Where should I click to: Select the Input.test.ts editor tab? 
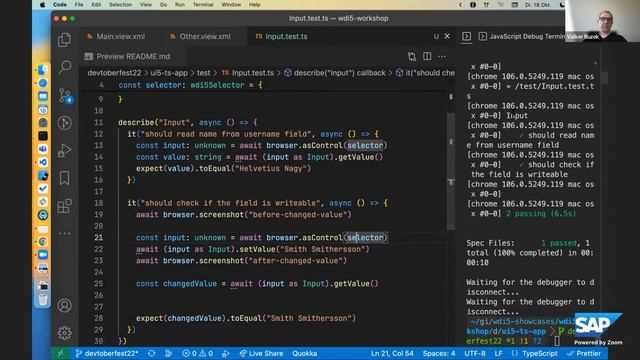click(x=286, y=36)
